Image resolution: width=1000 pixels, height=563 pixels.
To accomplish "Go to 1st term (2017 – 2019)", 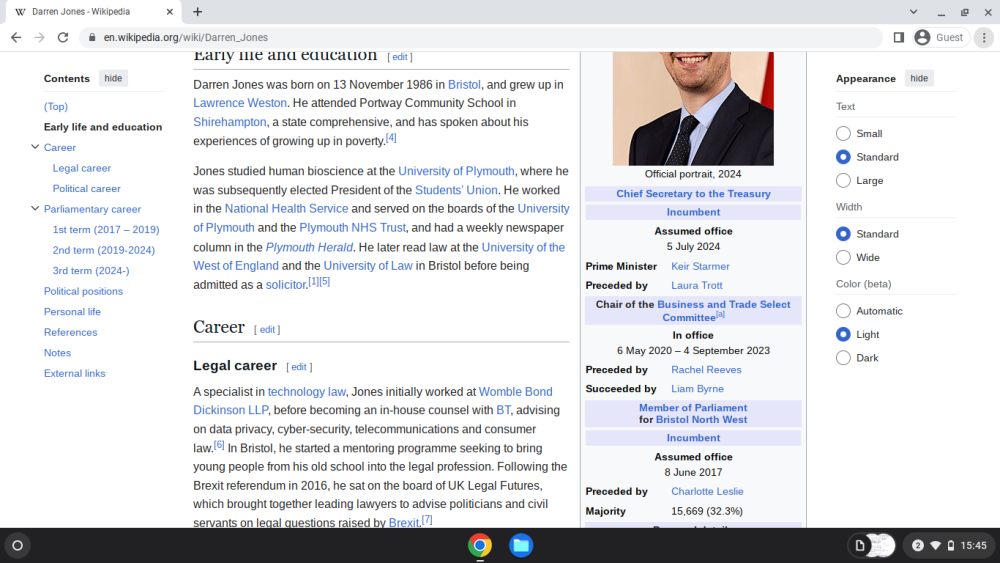I will (x=106, y=230).
